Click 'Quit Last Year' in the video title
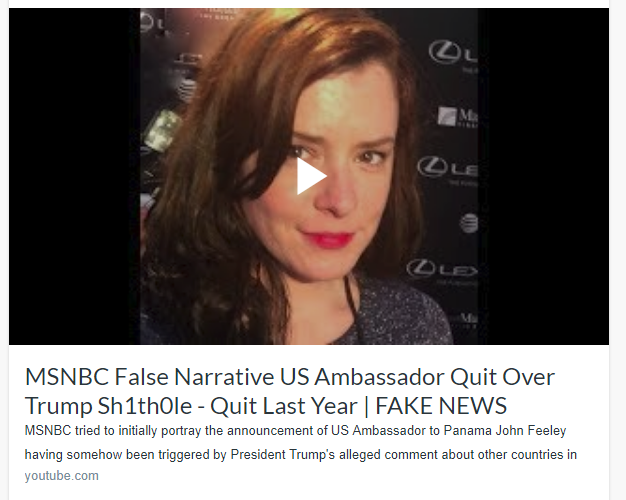This screenshot has width=626, height=500. (284, 406)
